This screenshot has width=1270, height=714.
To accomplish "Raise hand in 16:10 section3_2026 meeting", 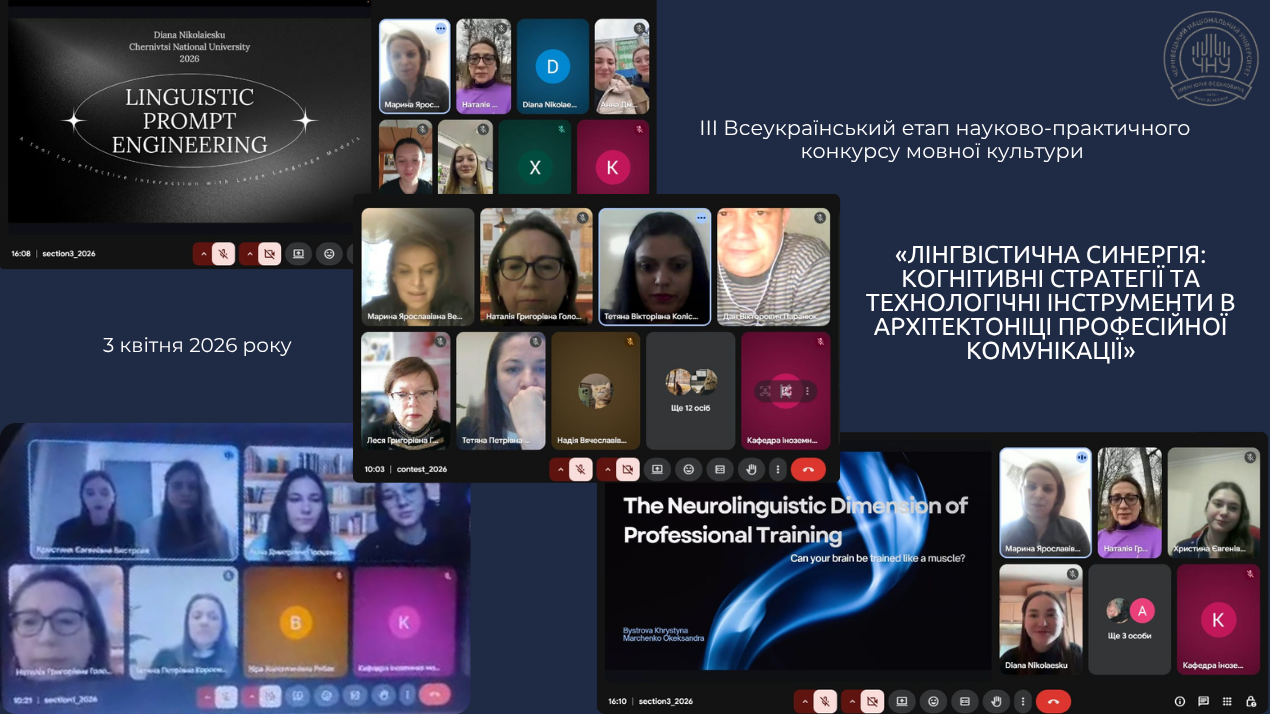I will (995, 701).
